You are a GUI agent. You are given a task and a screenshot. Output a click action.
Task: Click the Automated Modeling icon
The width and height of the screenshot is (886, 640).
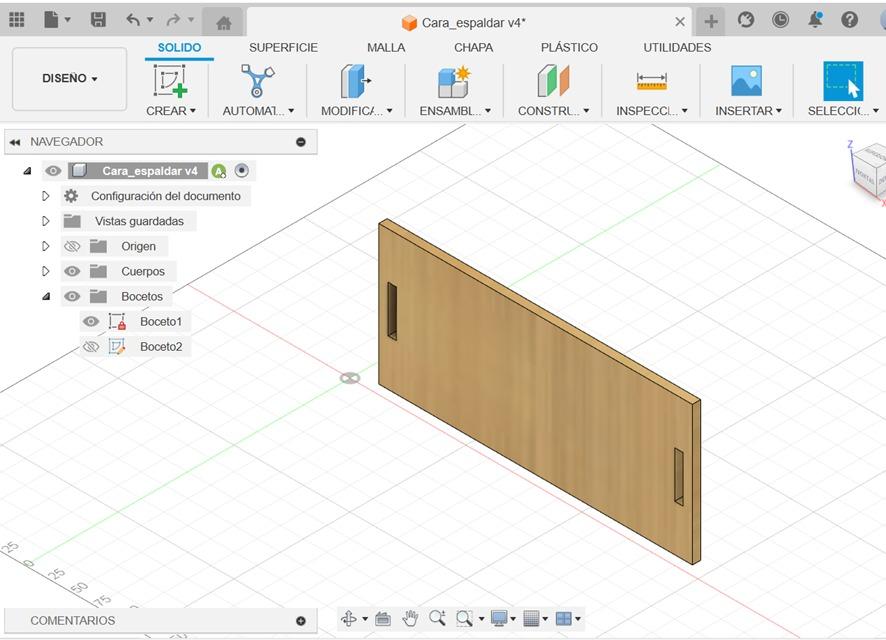click(x=257, y=81)
